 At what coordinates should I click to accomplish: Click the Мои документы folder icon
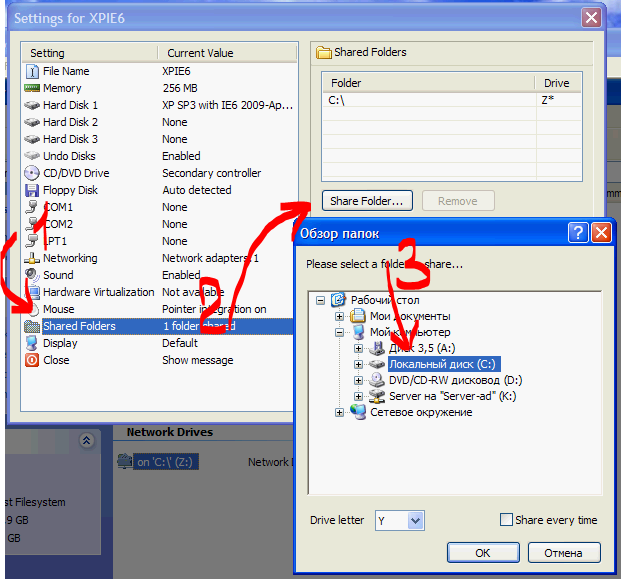[358, 316]
